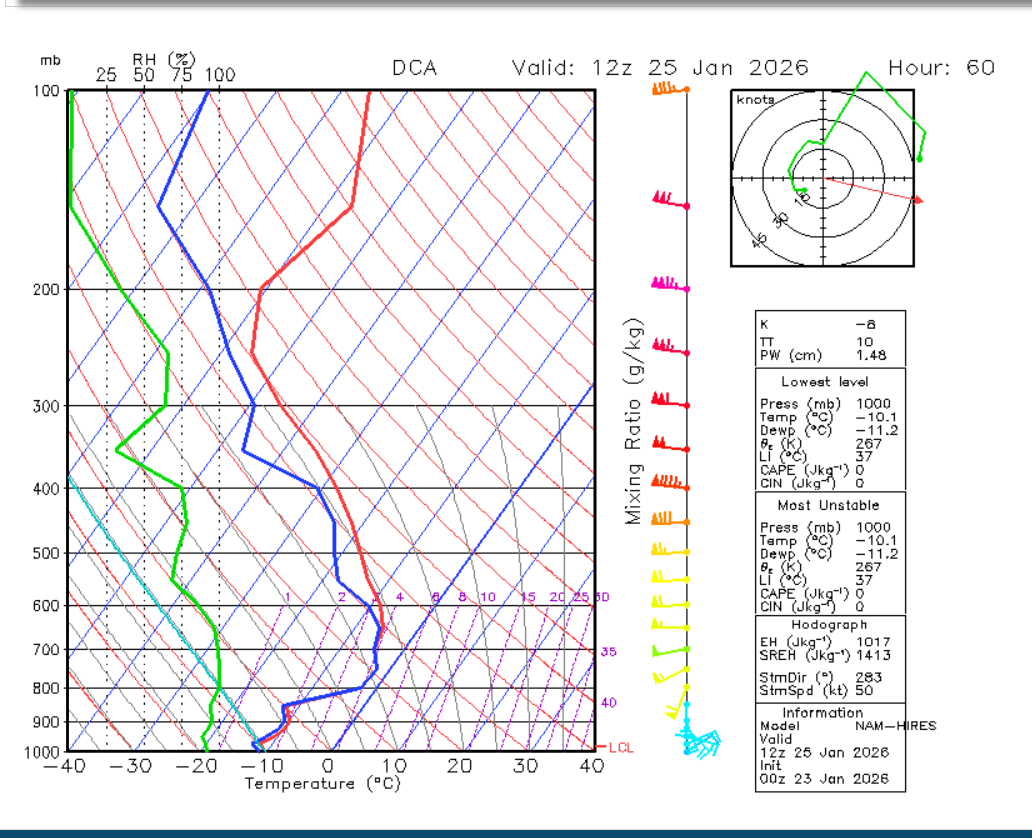Click the DCA station title

(x=414, y=68)
